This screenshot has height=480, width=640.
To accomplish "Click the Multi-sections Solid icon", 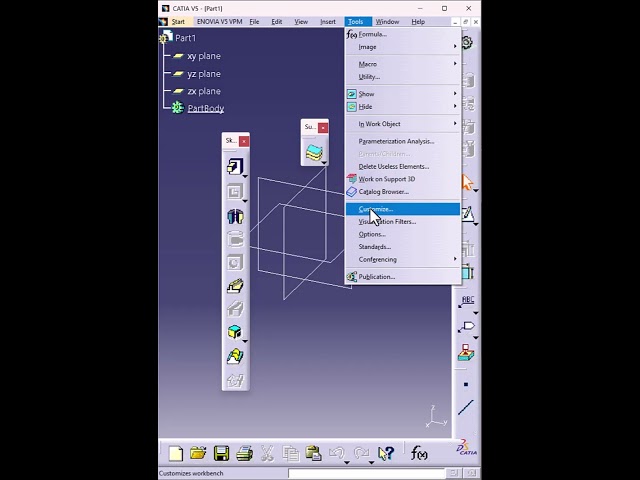I will (235, 357).
